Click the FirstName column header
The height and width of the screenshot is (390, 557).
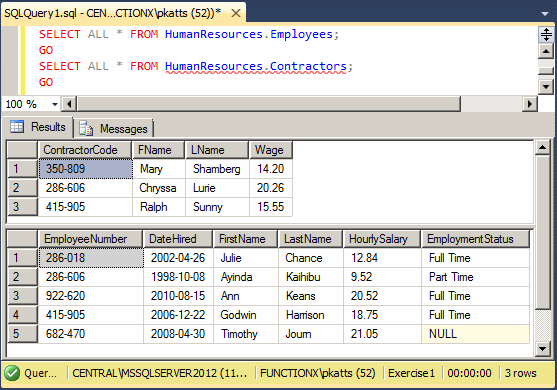245,239
